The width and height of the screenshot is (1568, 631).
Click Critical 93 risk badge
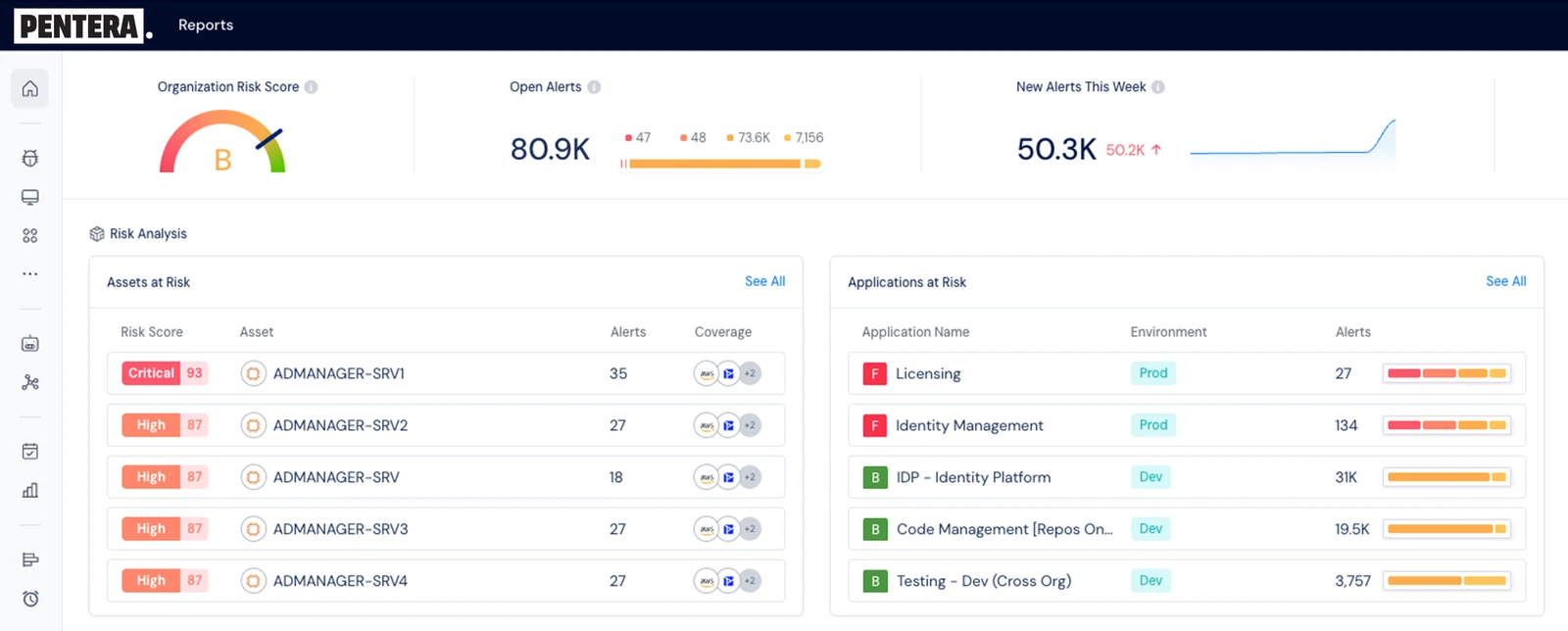click(165, 373)
